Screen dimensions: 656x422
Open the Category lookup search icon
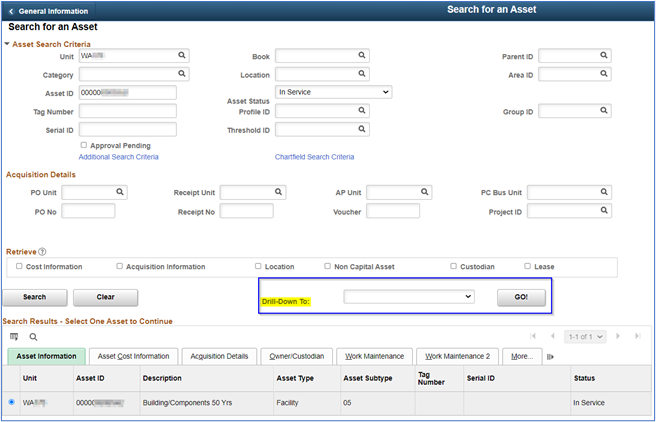click(182, 74)
